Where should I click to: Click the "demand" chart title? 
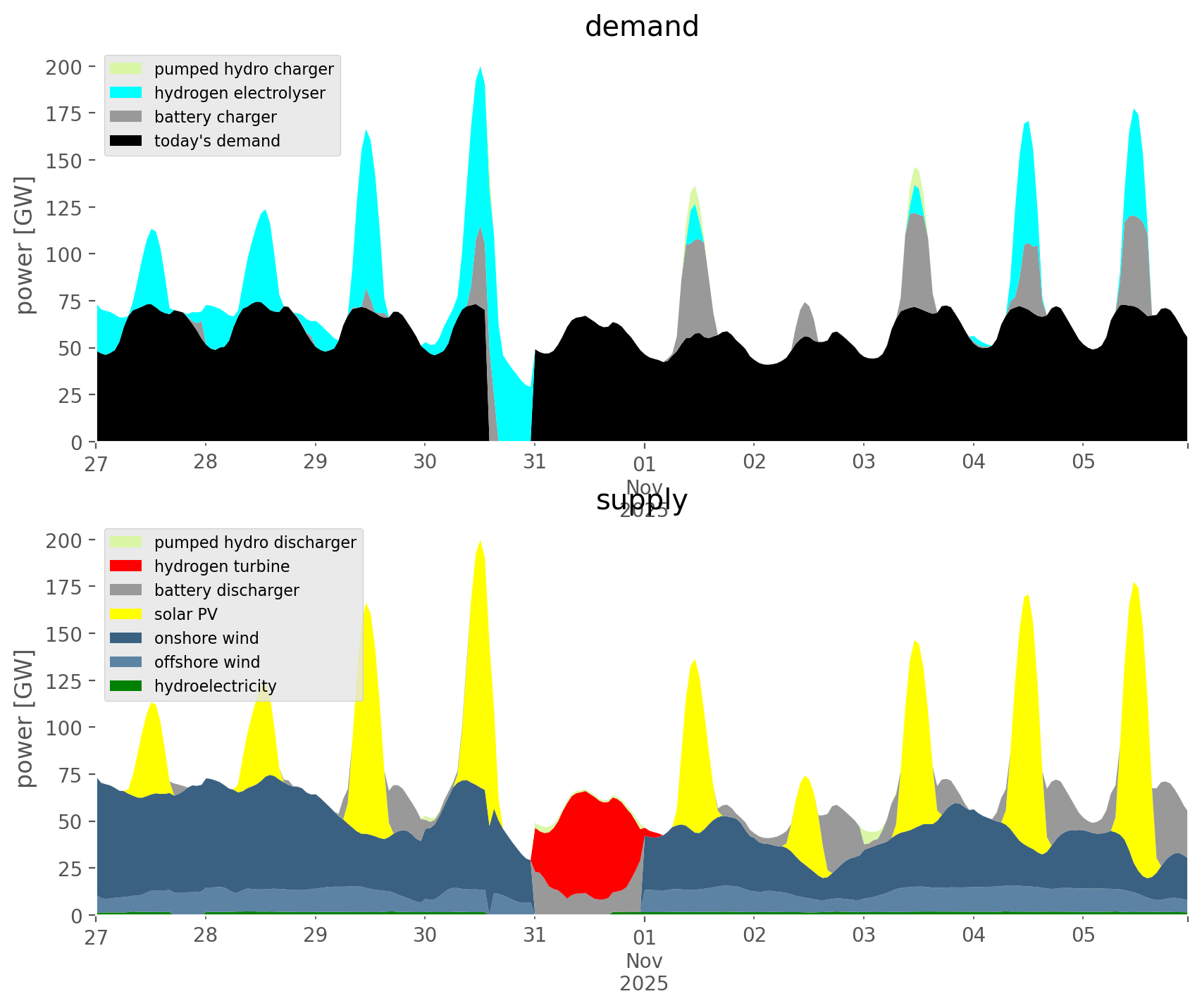click(641, 27)
